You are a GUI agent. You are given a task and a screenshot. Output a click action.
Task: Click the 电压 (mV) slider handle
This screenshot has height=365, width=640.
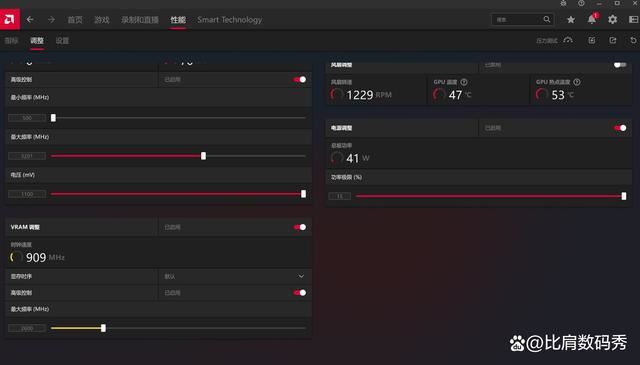point(303,194)
